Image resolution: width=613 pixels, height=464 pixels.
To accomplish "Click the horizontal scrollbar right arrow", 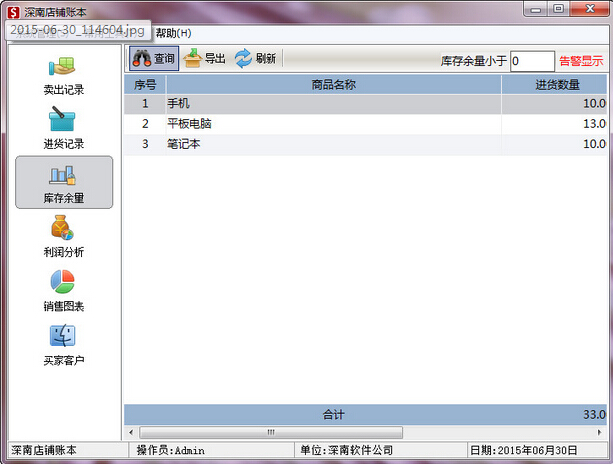I will (600, 432).
